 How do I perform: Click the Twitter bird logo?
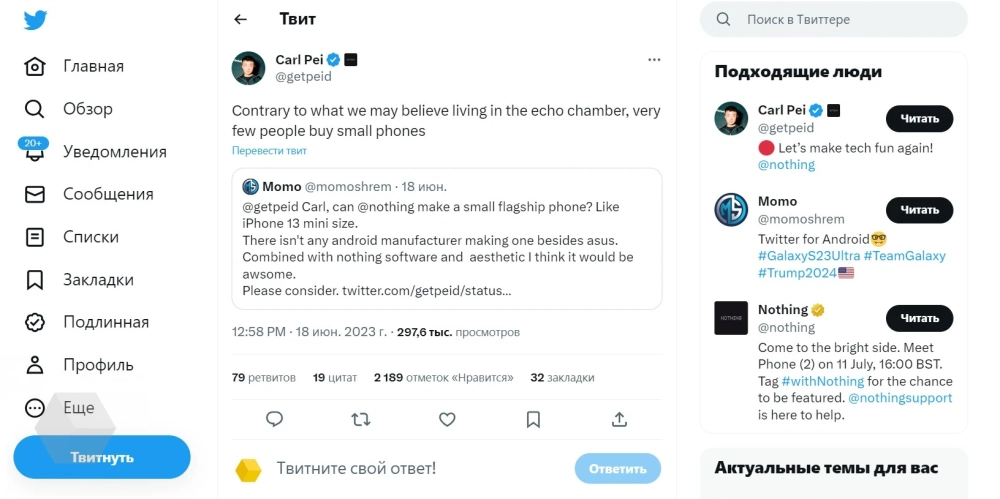click(36, 20)
